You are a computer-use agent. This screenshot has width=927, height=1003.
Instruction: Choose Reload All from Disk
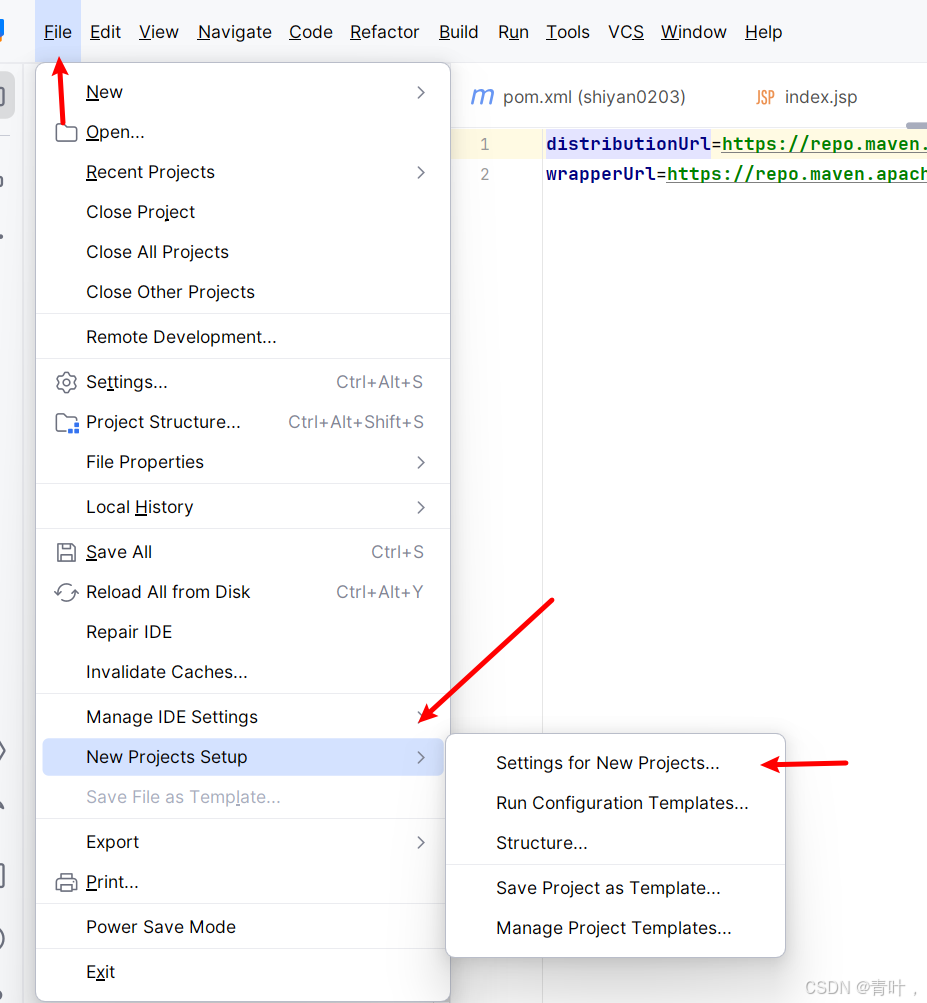pyautogui.click(x=242, y=592)
